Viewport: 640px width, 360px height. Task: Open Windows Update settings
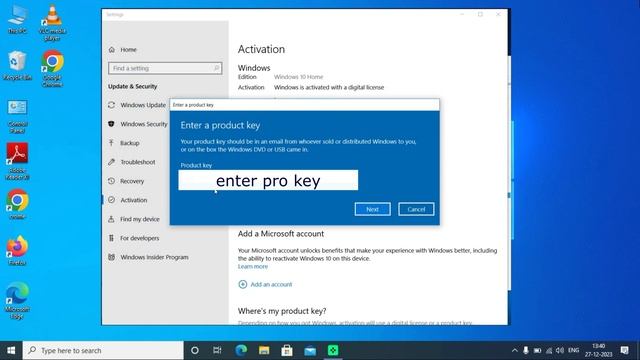(143, 105)
